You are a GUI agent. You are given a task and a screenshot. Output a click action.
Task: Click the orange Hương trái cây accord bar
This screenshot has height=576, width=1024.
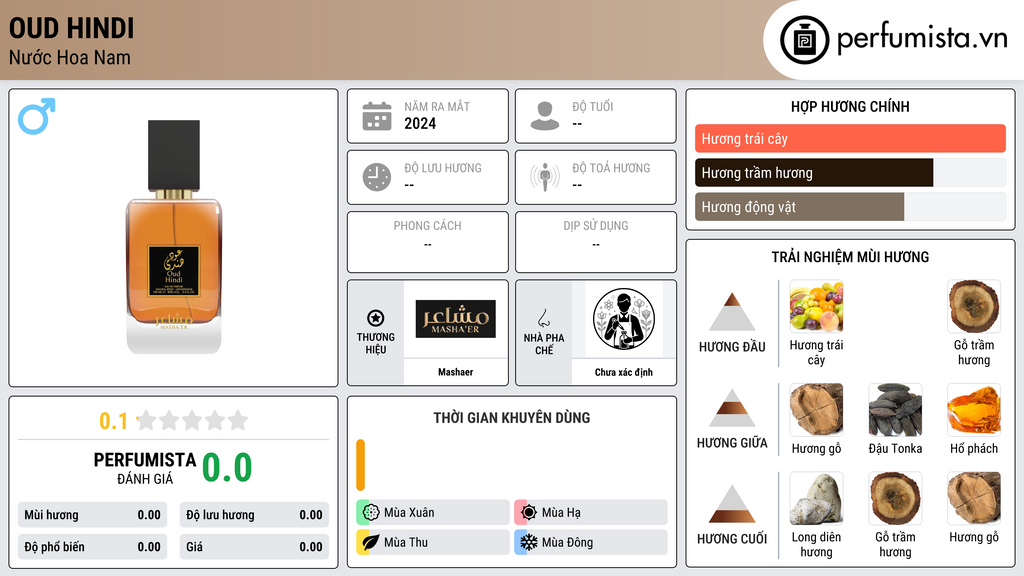(850, 138)
